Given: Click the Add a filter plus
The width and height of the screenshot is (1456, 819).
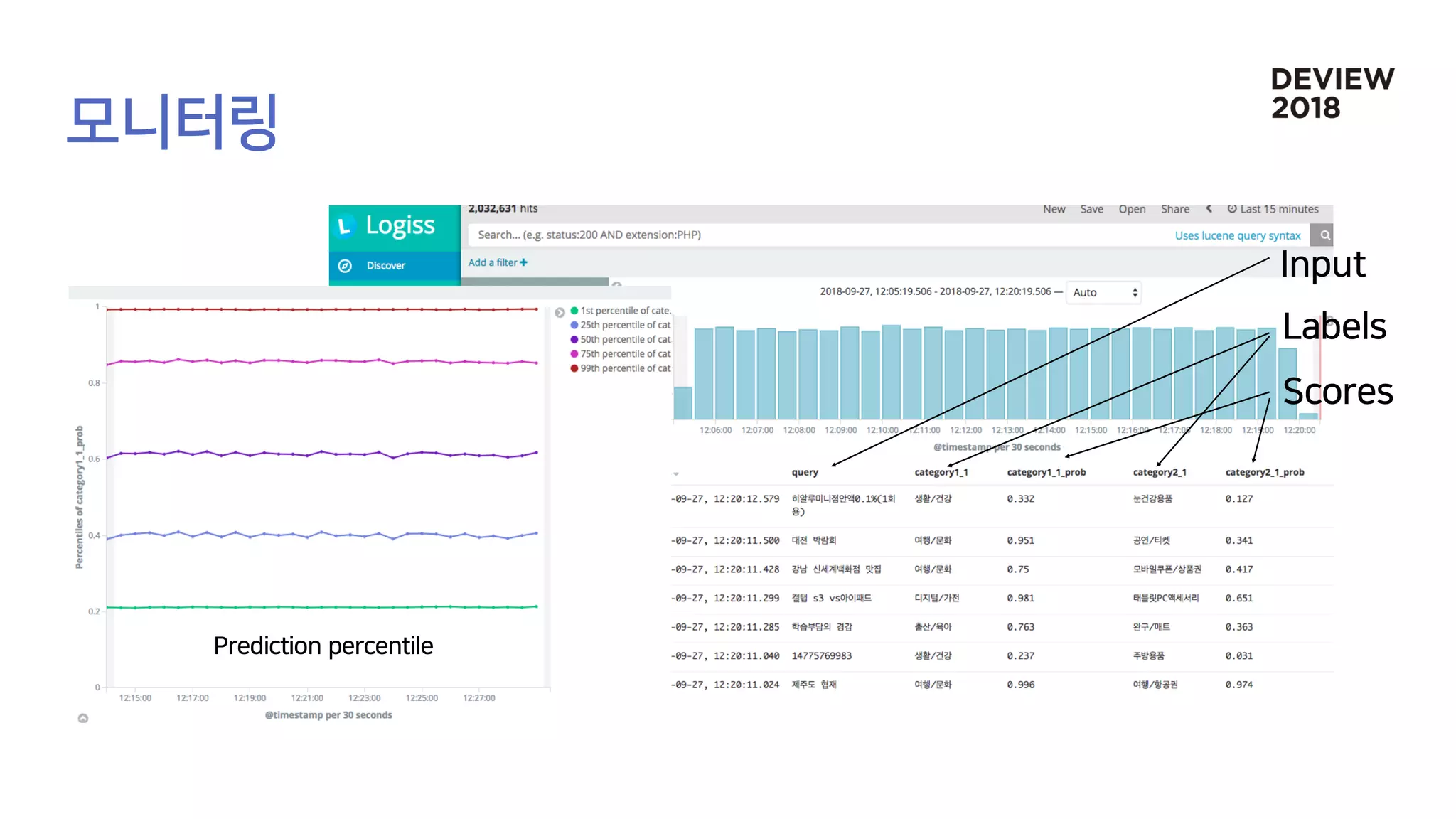Looking at the screenshot, I should (x=523, y=262).
